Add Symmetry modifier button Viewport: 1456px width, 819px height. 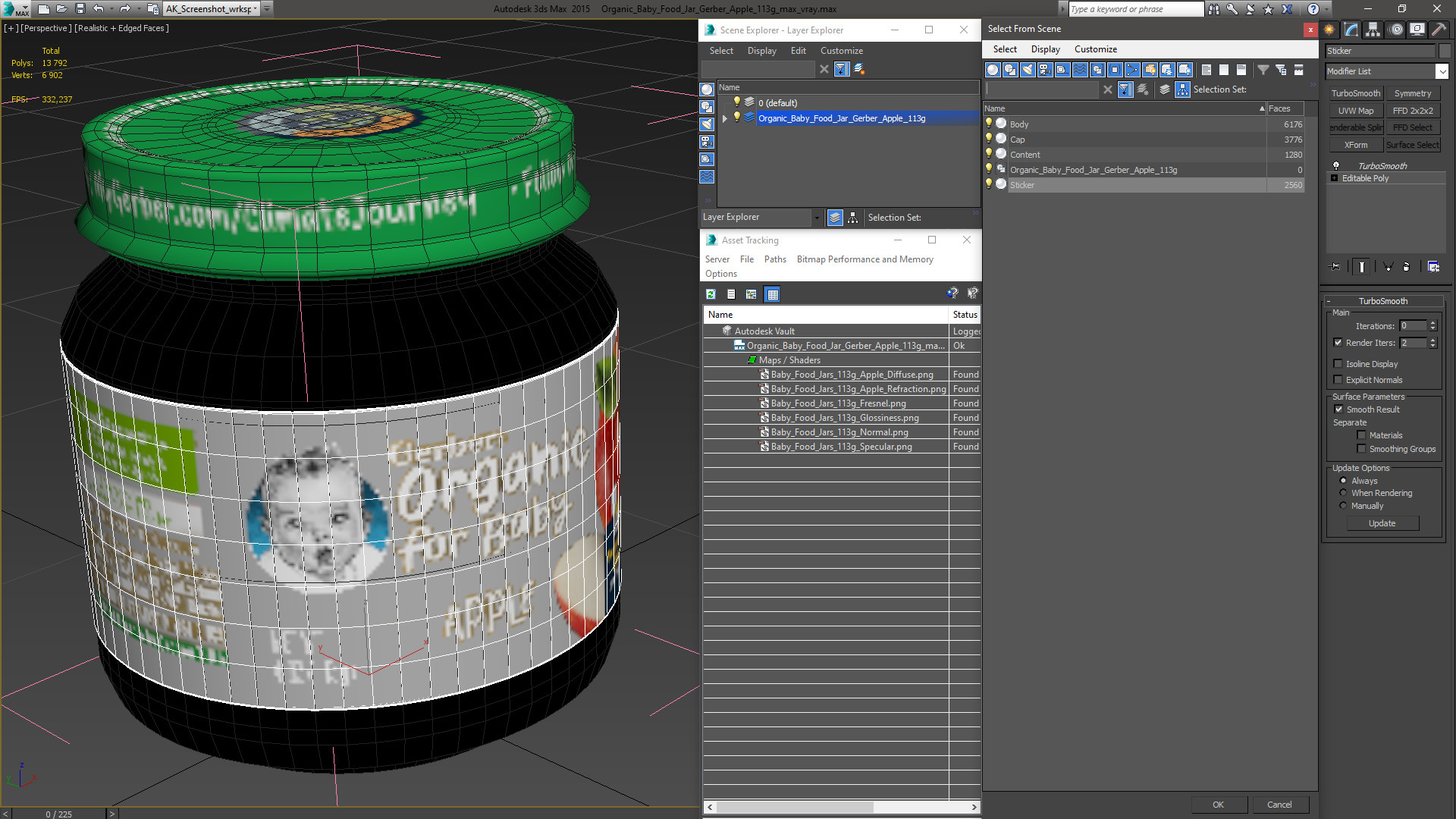(x=1413, y=93)
